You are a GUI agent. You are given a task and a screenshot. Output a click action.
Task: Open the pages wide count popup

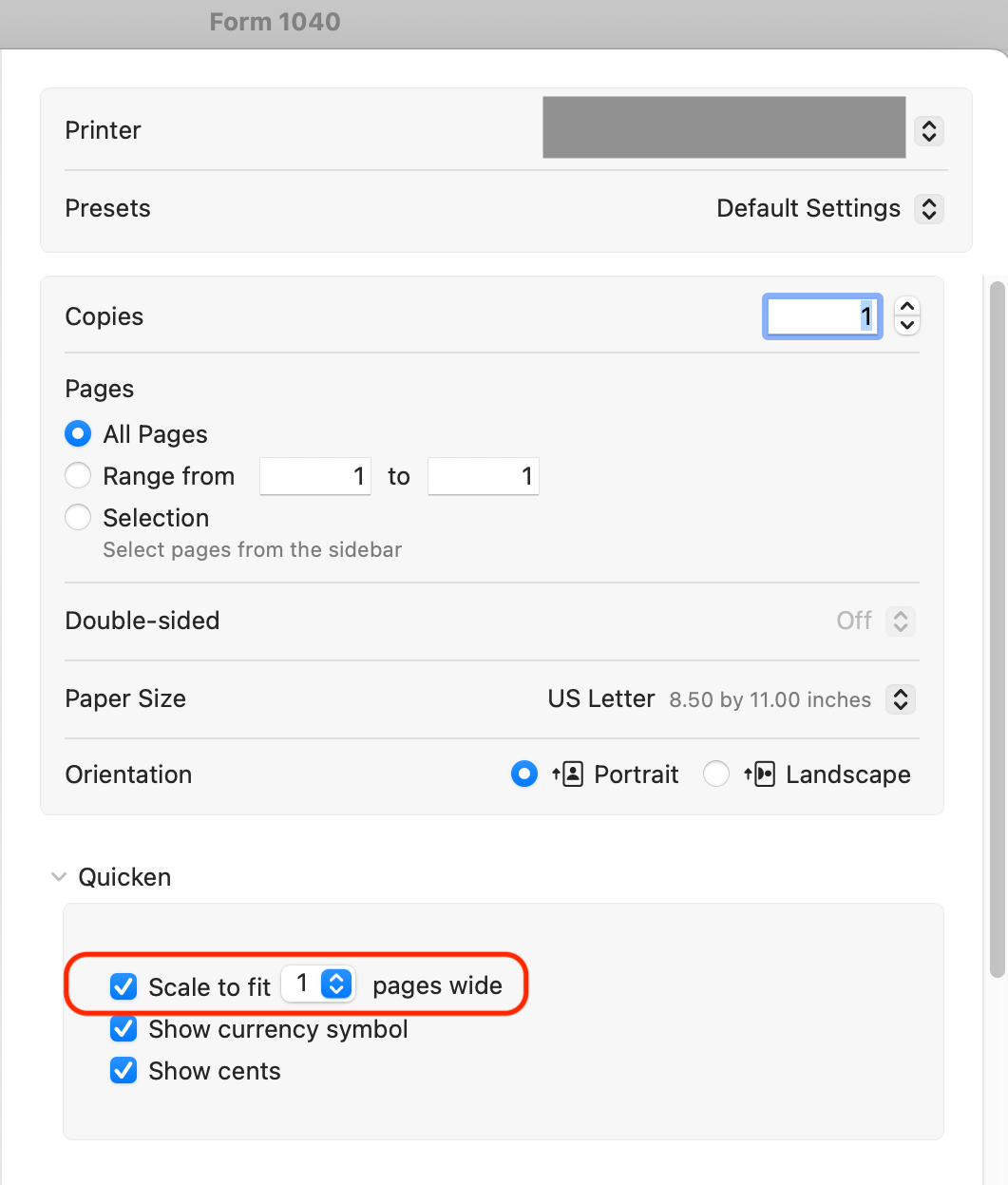319,984
